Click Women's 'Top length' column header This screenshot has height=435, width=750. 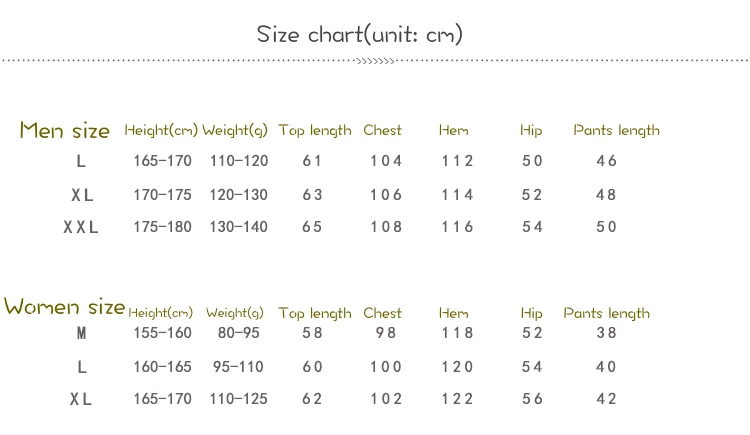point(315,313)
